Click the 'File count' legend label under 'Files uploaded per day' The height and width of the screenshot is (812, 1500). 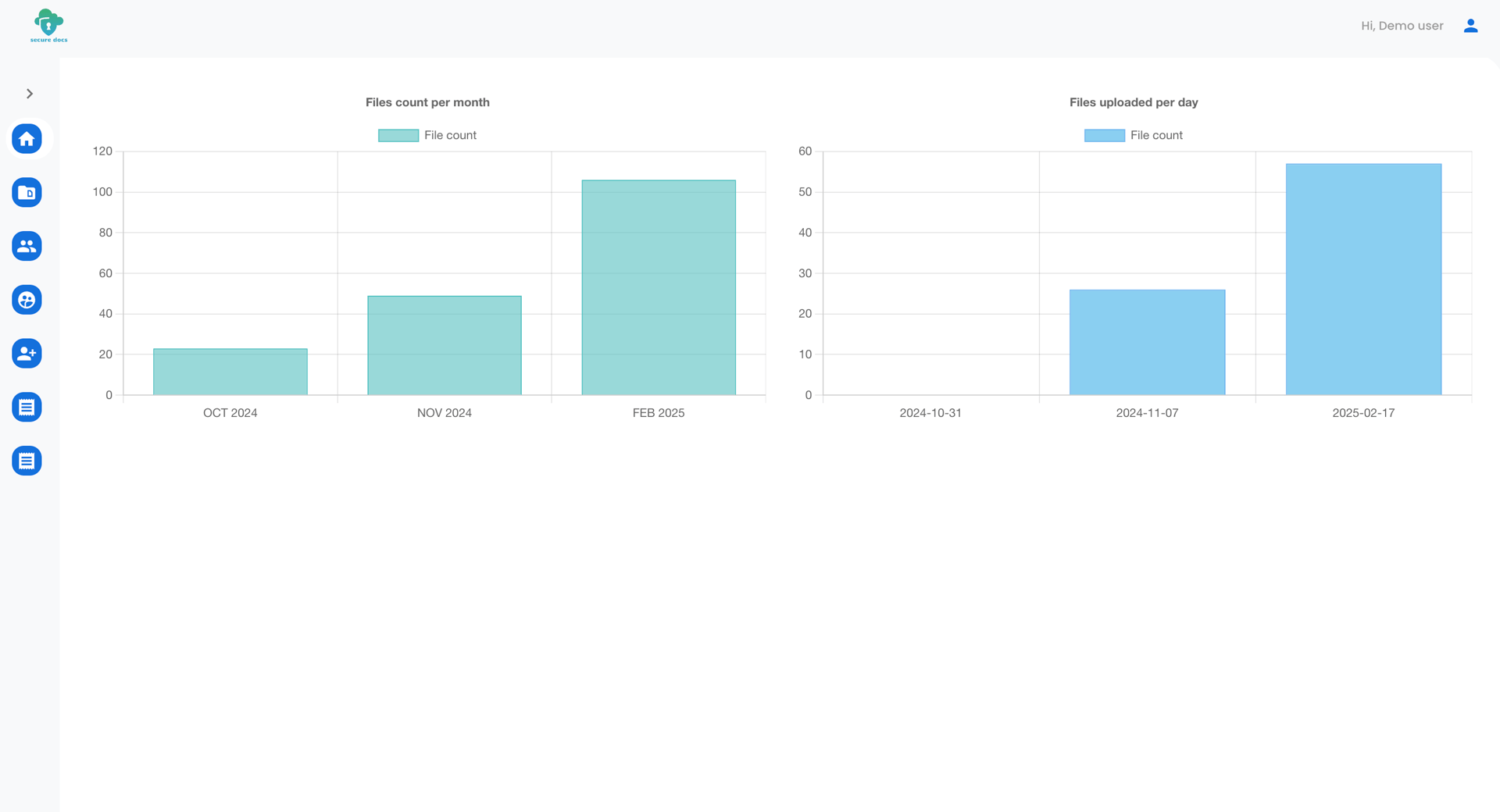(1156, 135)
